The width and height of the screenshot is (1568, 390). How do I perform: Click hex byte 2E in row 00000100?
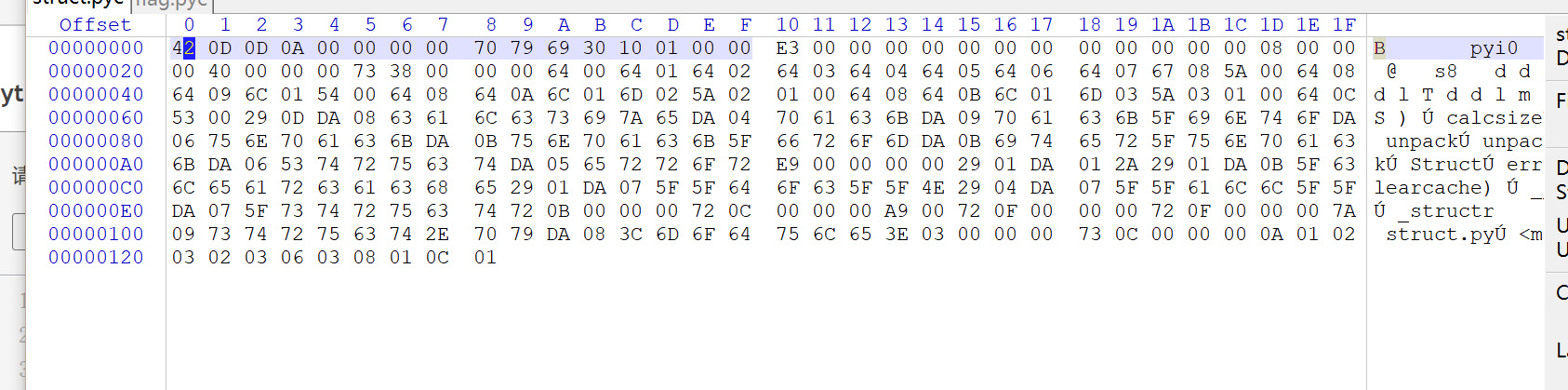pyautogui.click(x=437, y=235)
